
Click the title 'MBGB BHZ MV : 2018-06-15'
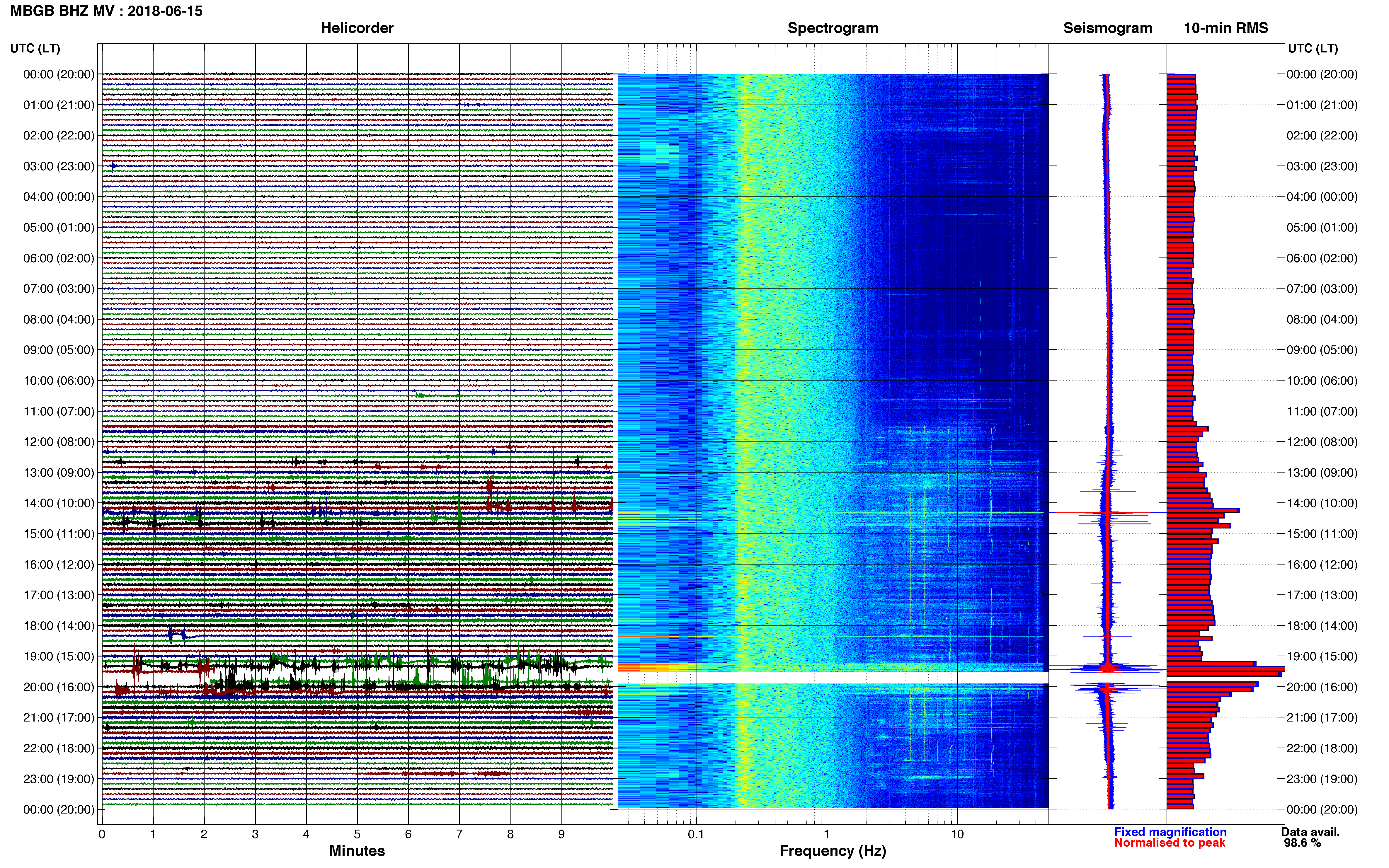106,11
